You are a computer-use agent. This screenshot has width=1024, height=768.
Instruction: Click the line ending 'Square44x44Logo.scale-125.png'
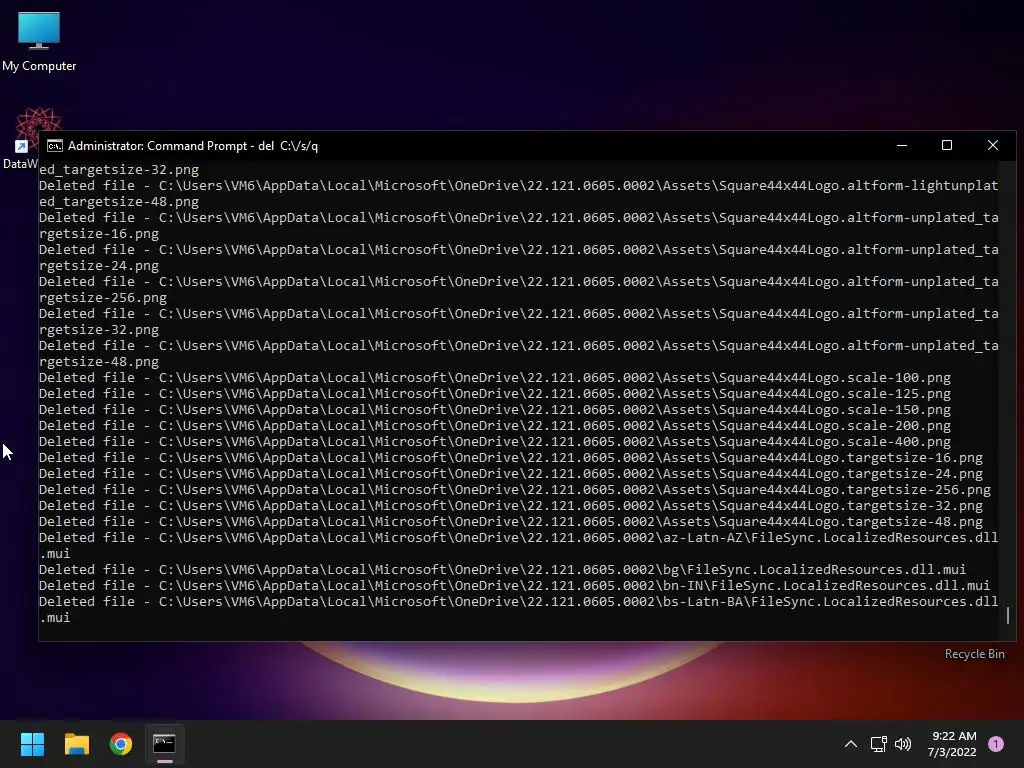(x=494, y=394)
